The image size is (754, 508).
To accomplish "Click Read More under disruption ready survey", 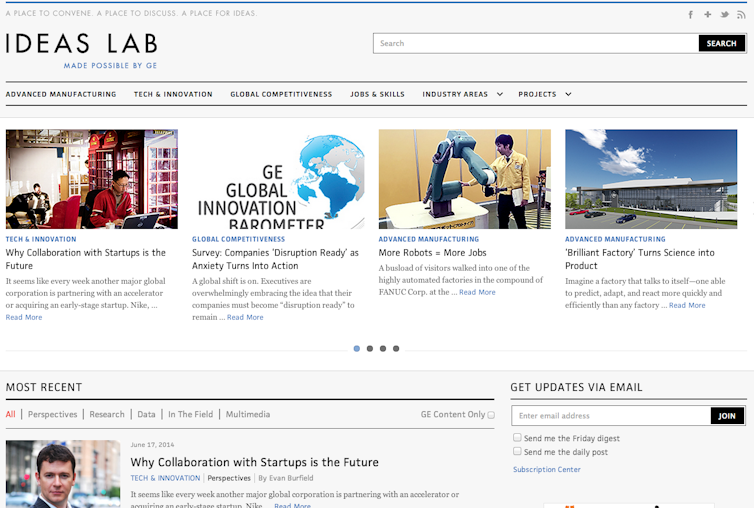I will pyautogui.click(x=245, y=318).
